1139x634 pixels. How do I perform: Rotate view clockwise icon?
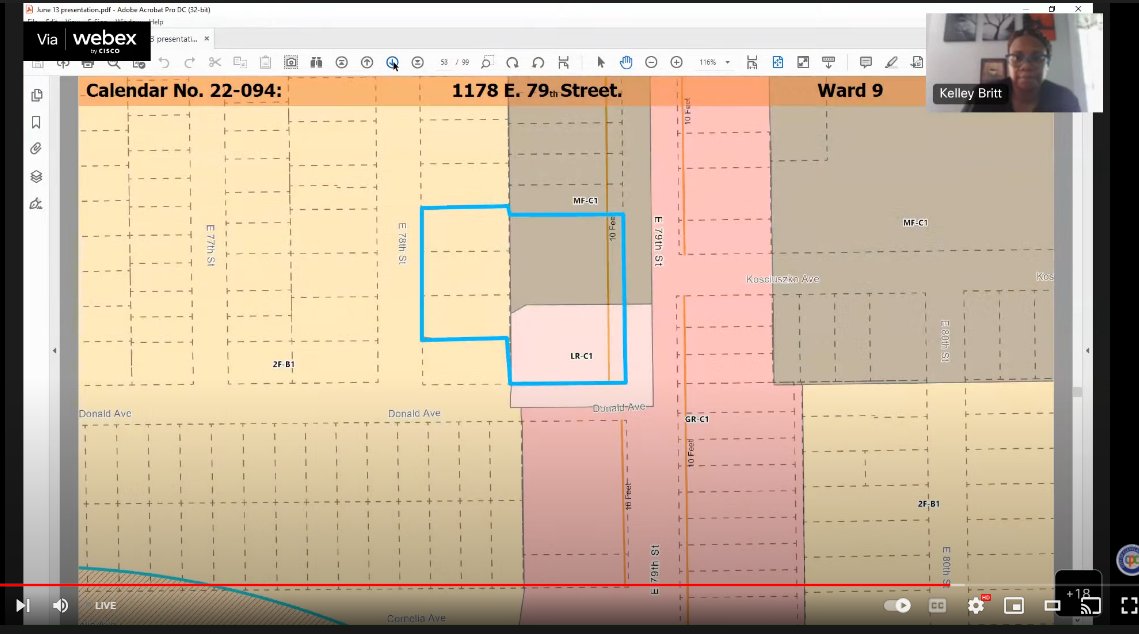tap(512, 62)
